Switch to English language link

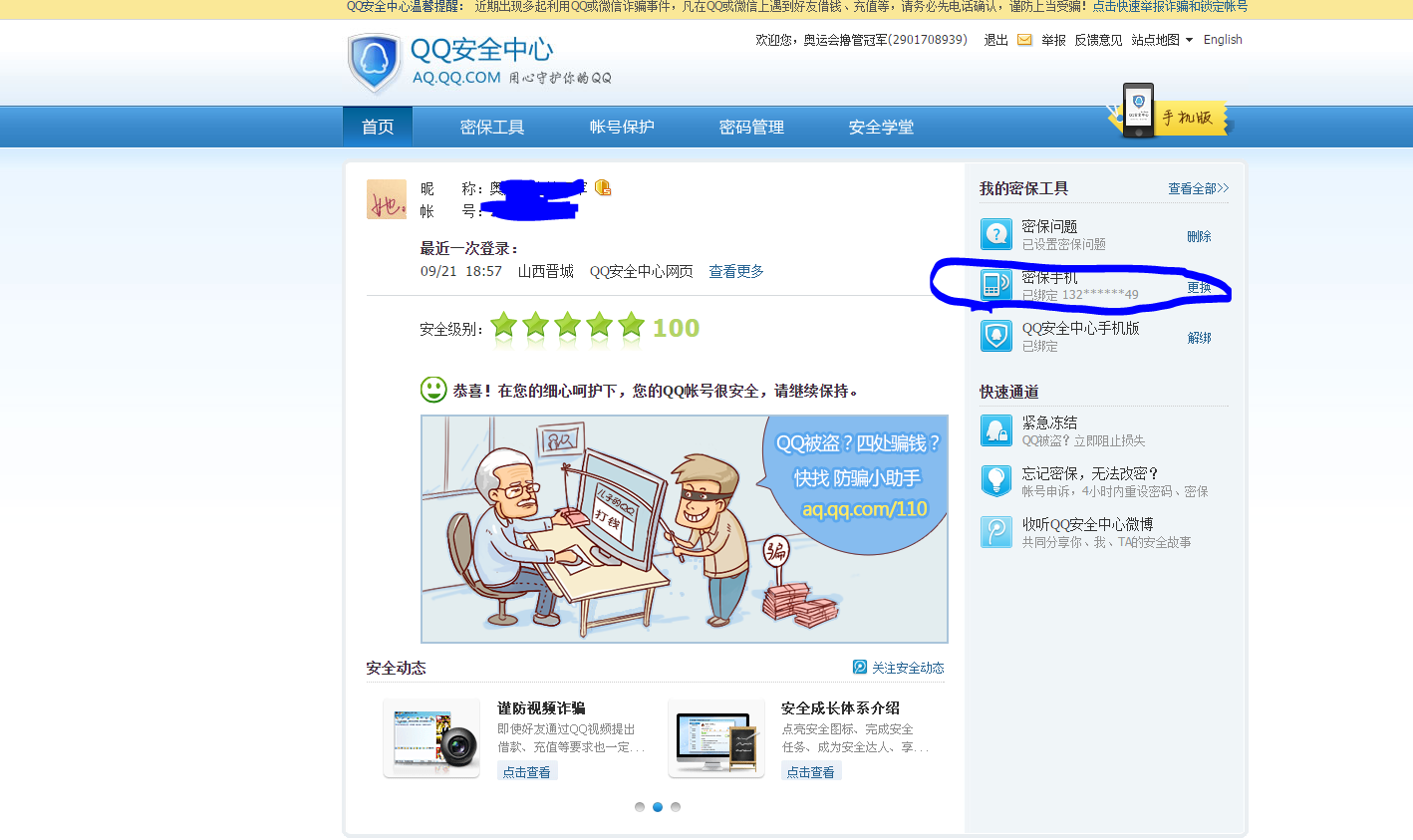pos(1223,40)
